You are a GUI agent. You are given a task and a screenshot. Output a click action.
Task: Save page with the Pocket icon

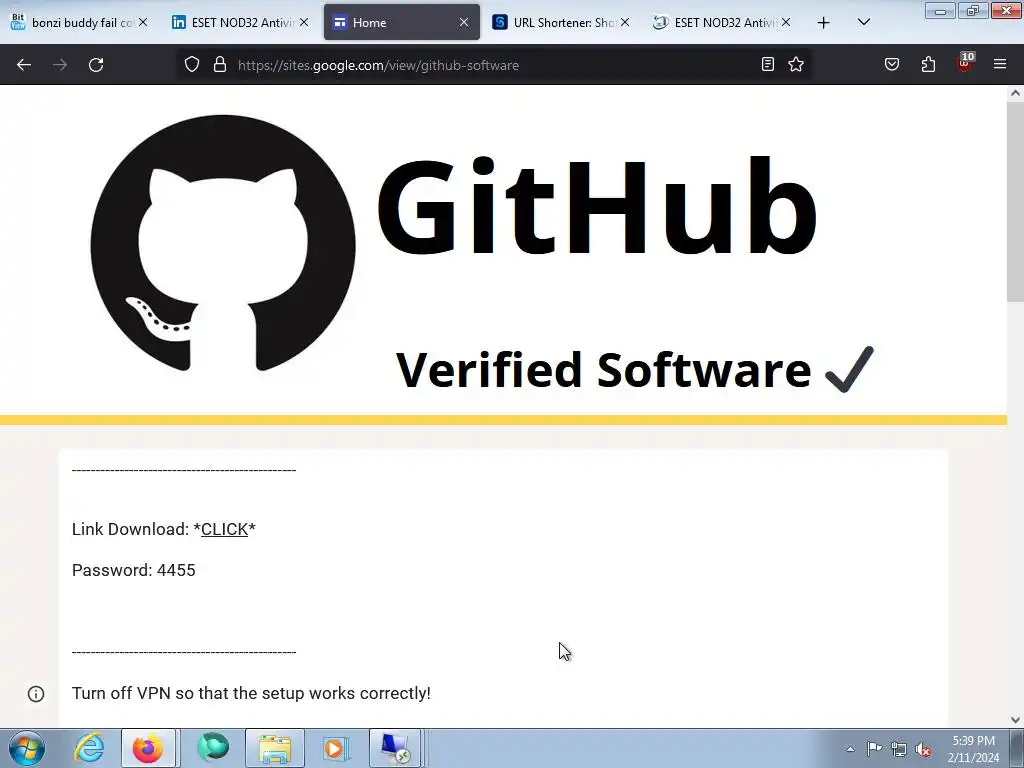click(892, 64)
